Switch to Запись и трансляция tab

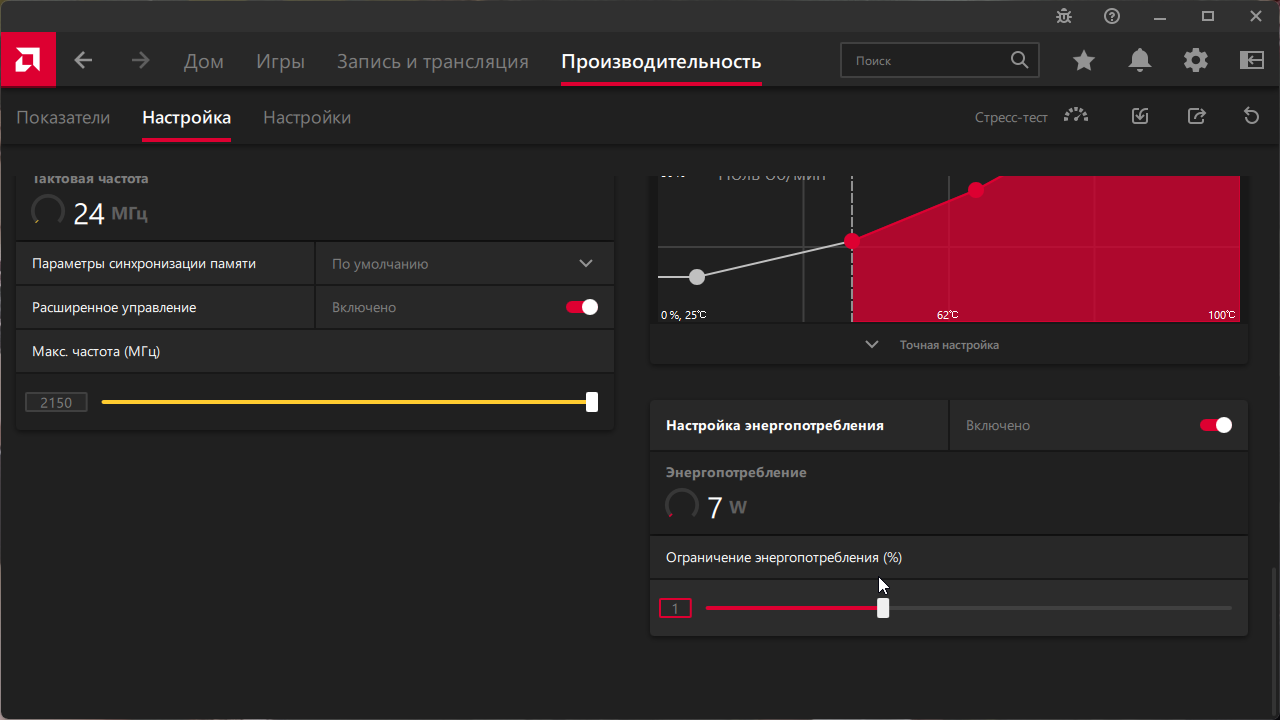[433, 61]
